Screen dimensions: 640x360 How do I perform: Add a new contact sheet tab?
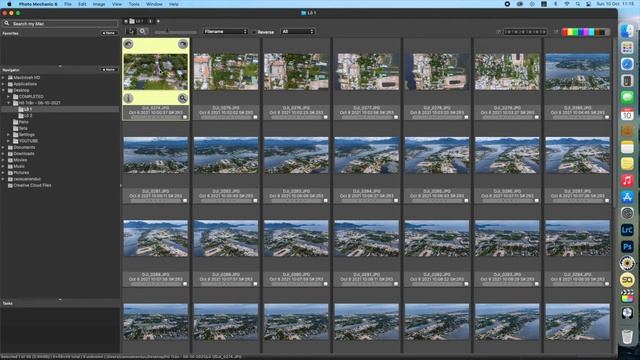158,21
